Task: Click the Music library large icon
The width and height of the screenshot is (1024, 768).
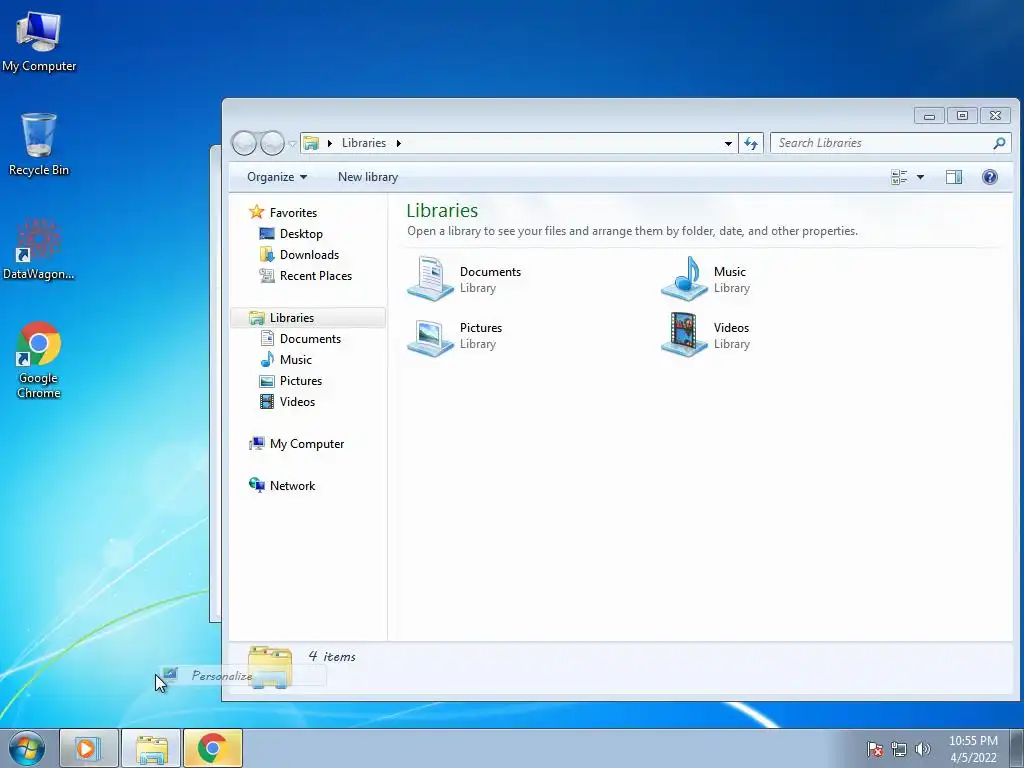Action: pyautogui.click(x=684, y=279)
